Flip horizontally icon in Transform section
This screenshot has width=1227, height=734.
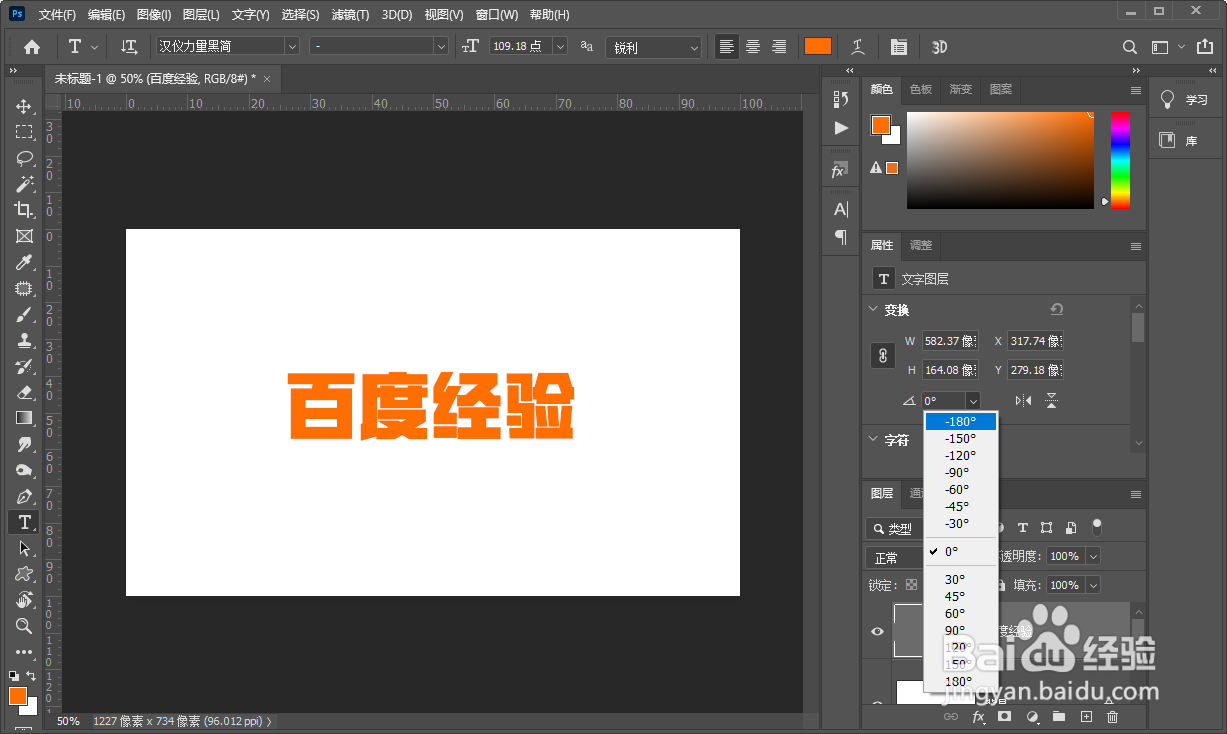(x=1023, y=400)
